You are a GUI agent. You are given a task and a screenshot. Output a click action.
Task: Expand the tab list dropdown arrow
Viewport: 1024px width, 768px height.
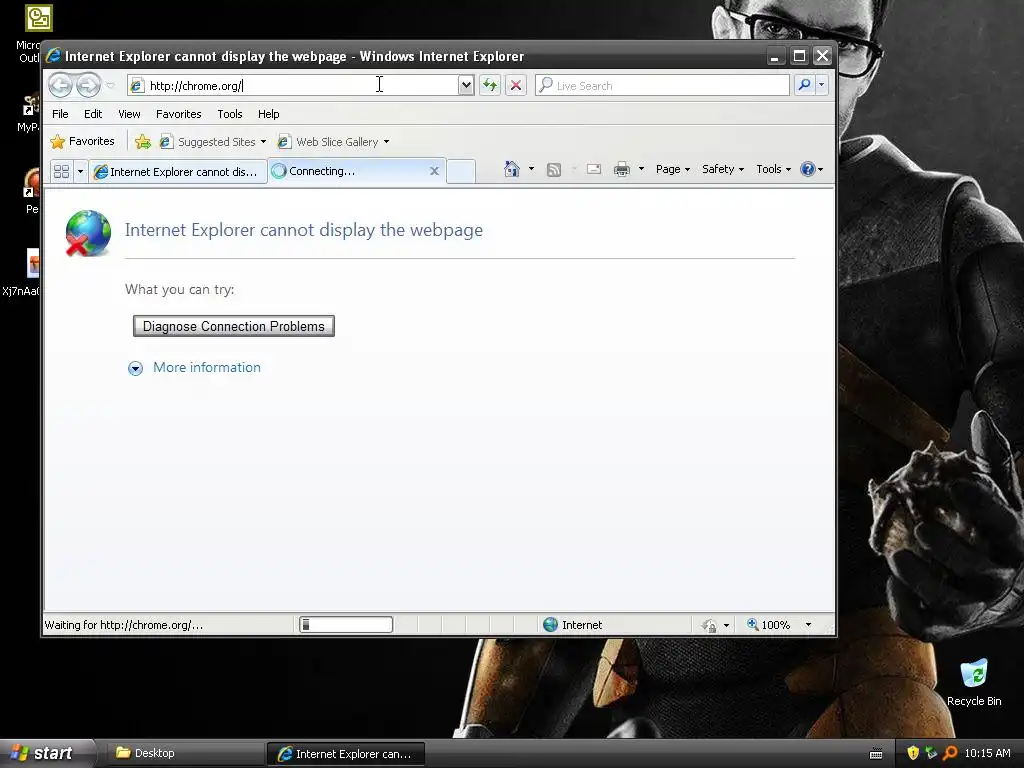click(80, 171)
